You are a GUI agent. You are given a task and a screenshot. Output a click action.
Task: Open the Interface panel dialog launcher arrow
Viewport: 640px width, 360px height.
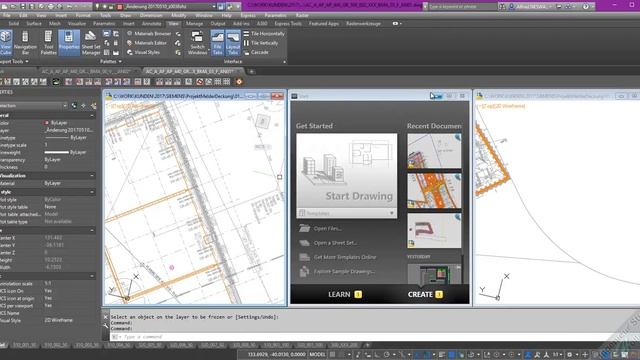coord(284,62)
